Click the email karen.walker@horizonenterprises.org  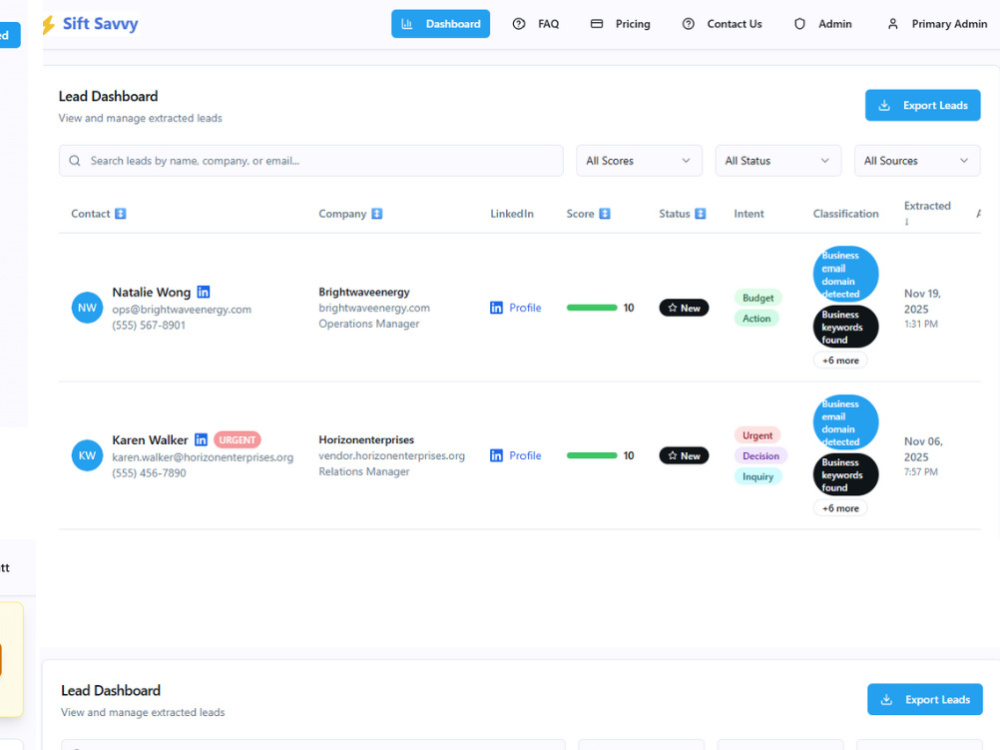203,457
